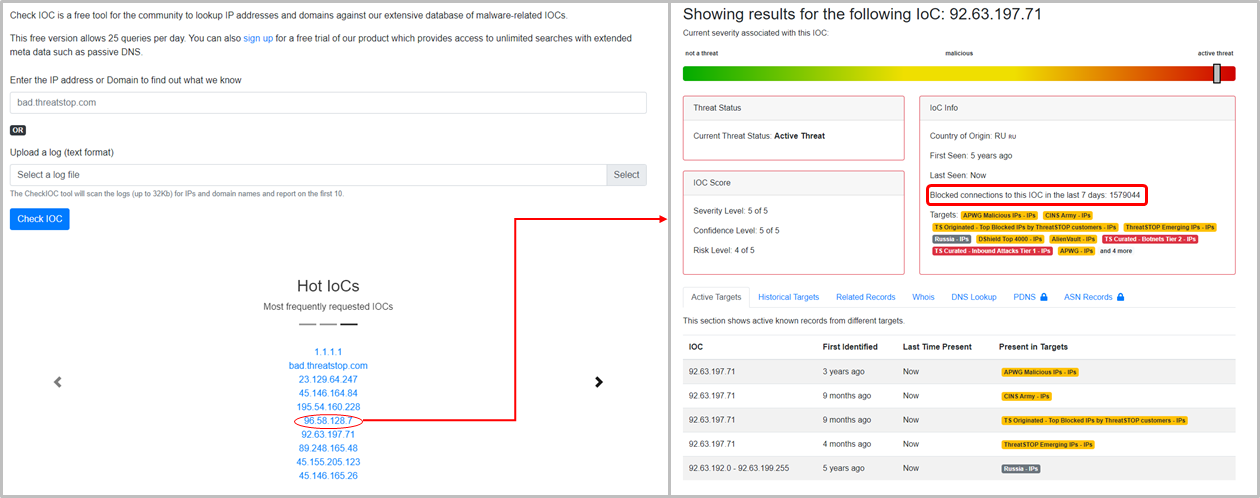Viewport: 1260px width, 498px height.
Task: Click Russia - IPs tag in the table
Action: tap(1020, 468)
